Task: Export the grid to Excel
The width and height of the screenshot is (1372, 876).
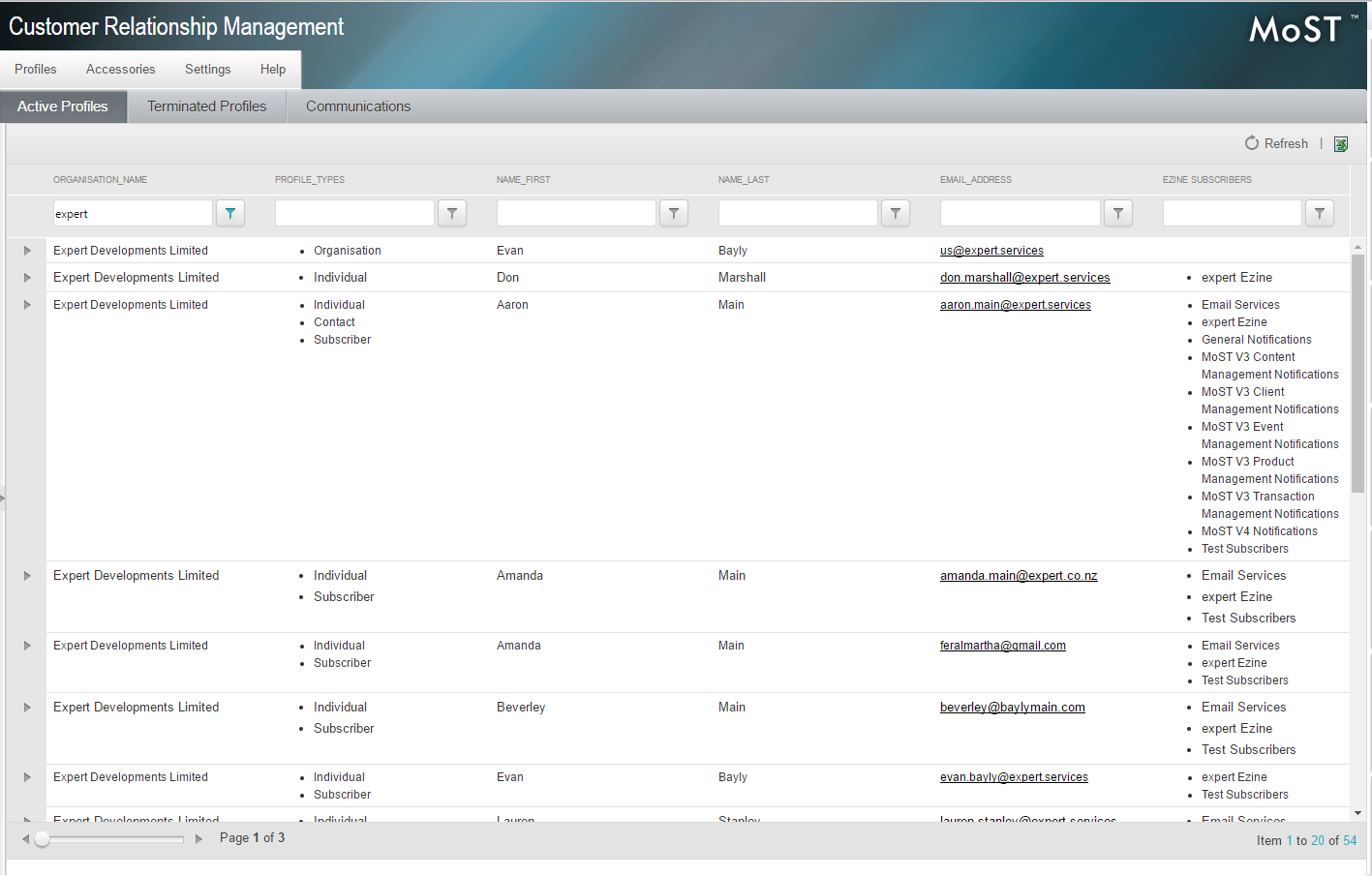Action: tap(1341, 144)
